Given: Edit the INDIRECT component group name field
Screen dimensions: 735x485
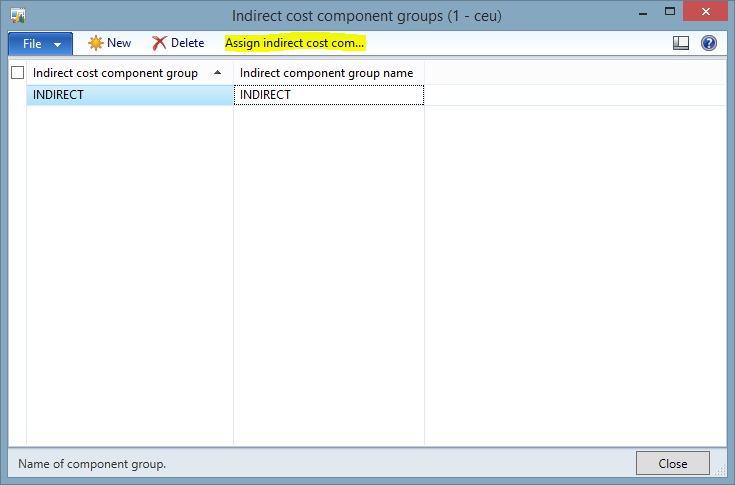Looking at the screenshot, I should [329, 95].
